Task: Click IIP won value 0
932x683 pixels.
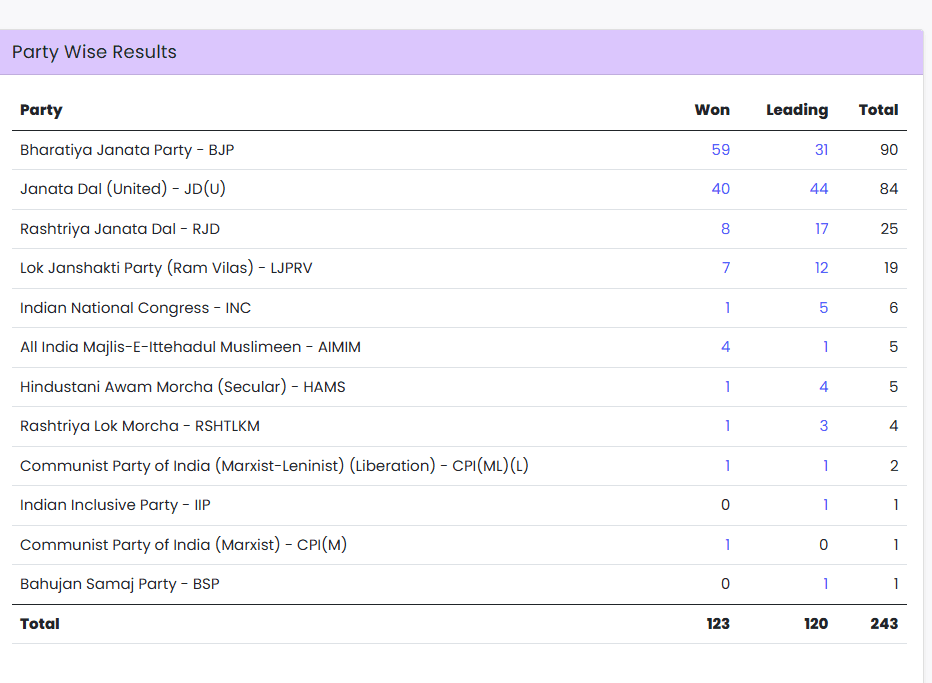Action: point(725,505)
